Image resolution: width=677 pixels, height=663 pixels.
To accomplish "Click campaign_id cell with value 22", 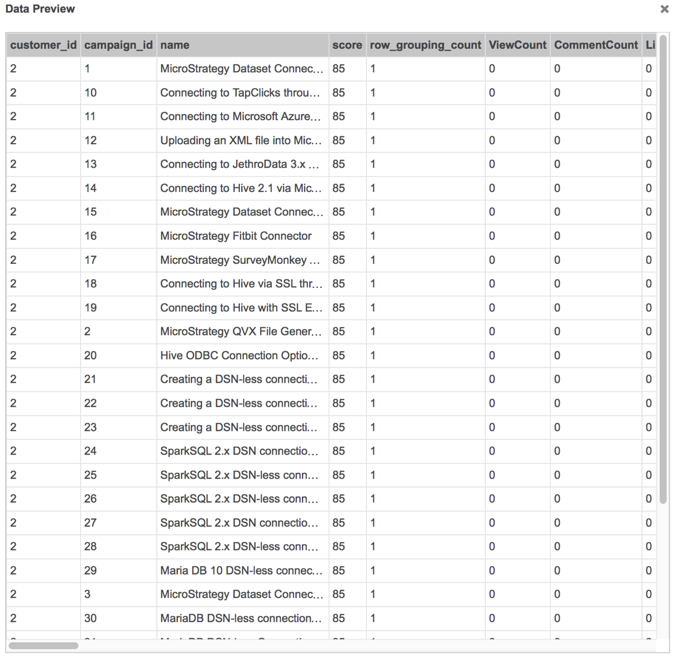I will pyautogui.click(x=119, y=403).
